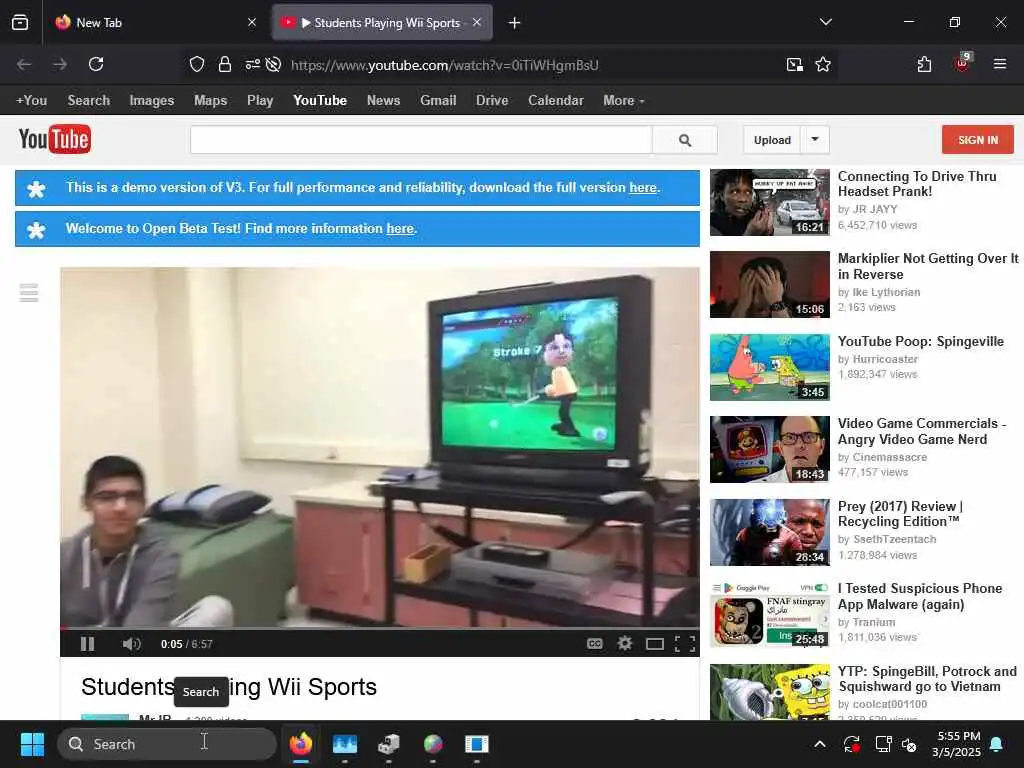Open Firefox View icon at top left
Image resolution: width=1024 pixels, height=768 pixels.
20,22
